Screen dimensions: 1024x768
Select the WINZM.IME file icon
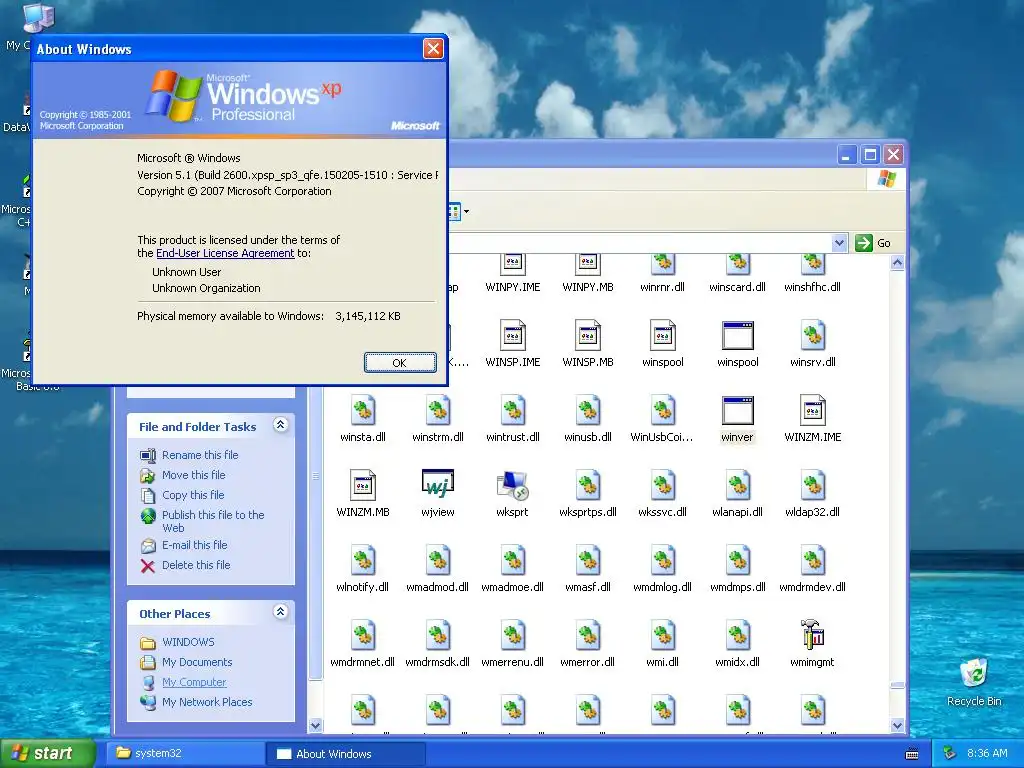[x=812, y=411]
